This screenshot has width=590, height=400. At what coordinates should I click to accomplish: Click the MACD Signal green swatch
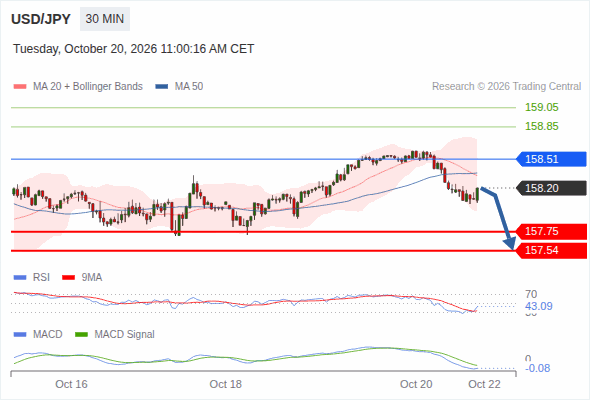(81, 335)
